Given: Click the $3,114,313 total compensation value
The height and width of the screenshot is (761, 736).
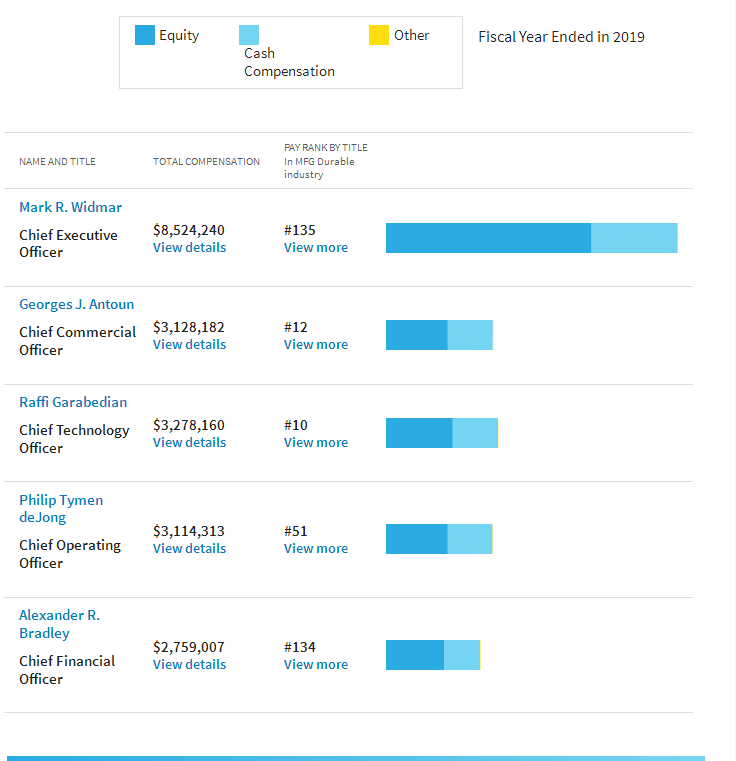Looking at the screenshot, I should [189, 531].
